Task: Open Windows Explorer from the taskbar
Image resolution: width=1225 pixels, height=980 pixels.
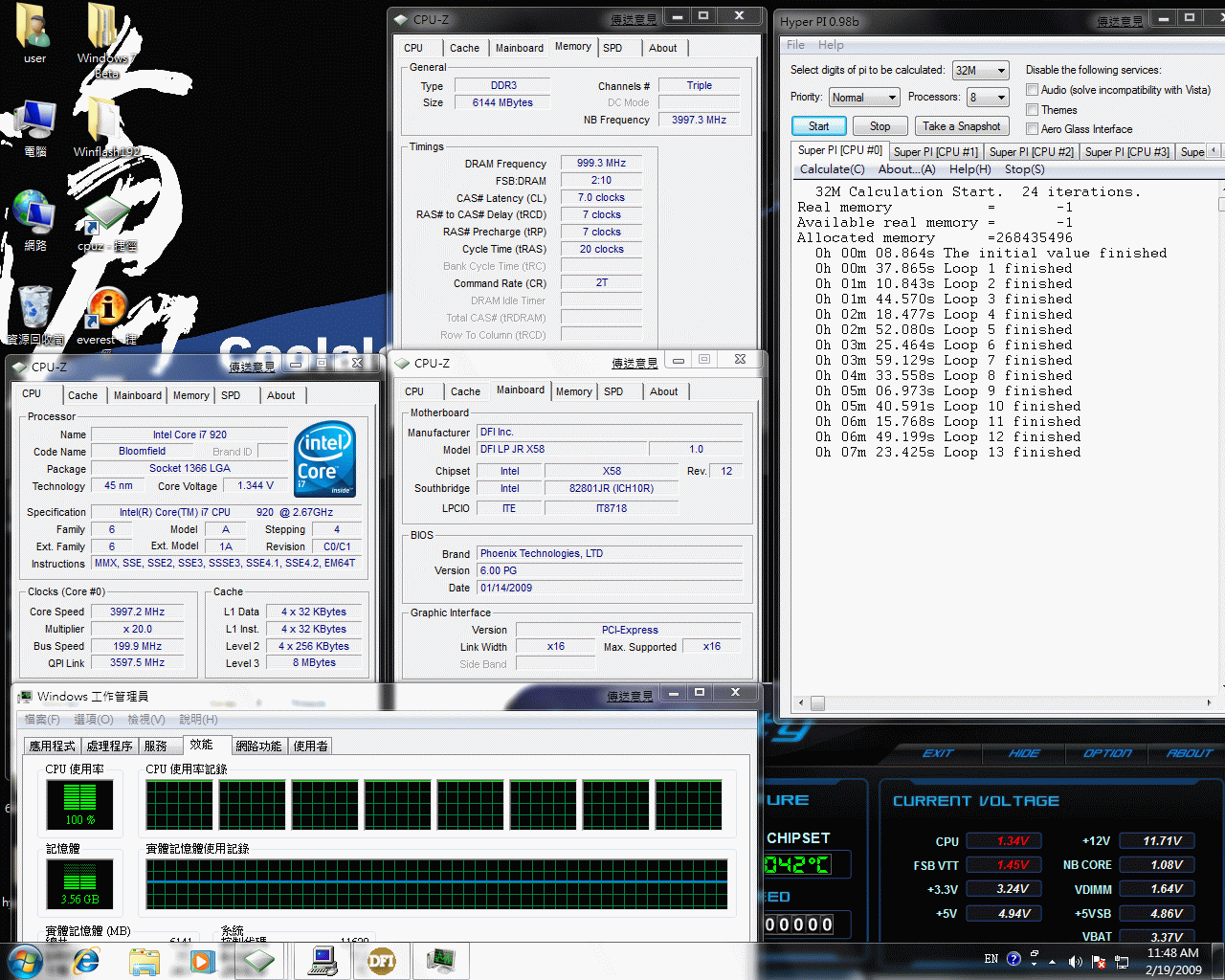Action: coord(144,961)
